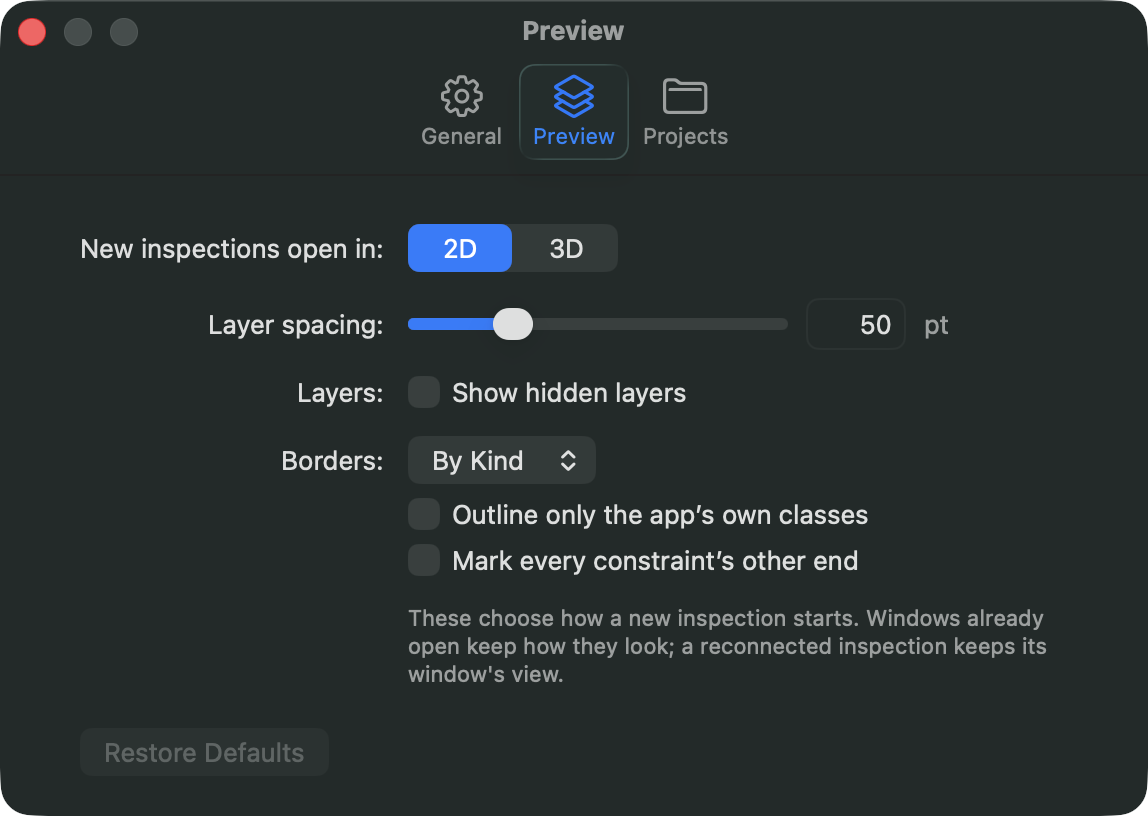Close the Preview settings window
Viewport: 1148px width, 816px height.
[32, 32]
